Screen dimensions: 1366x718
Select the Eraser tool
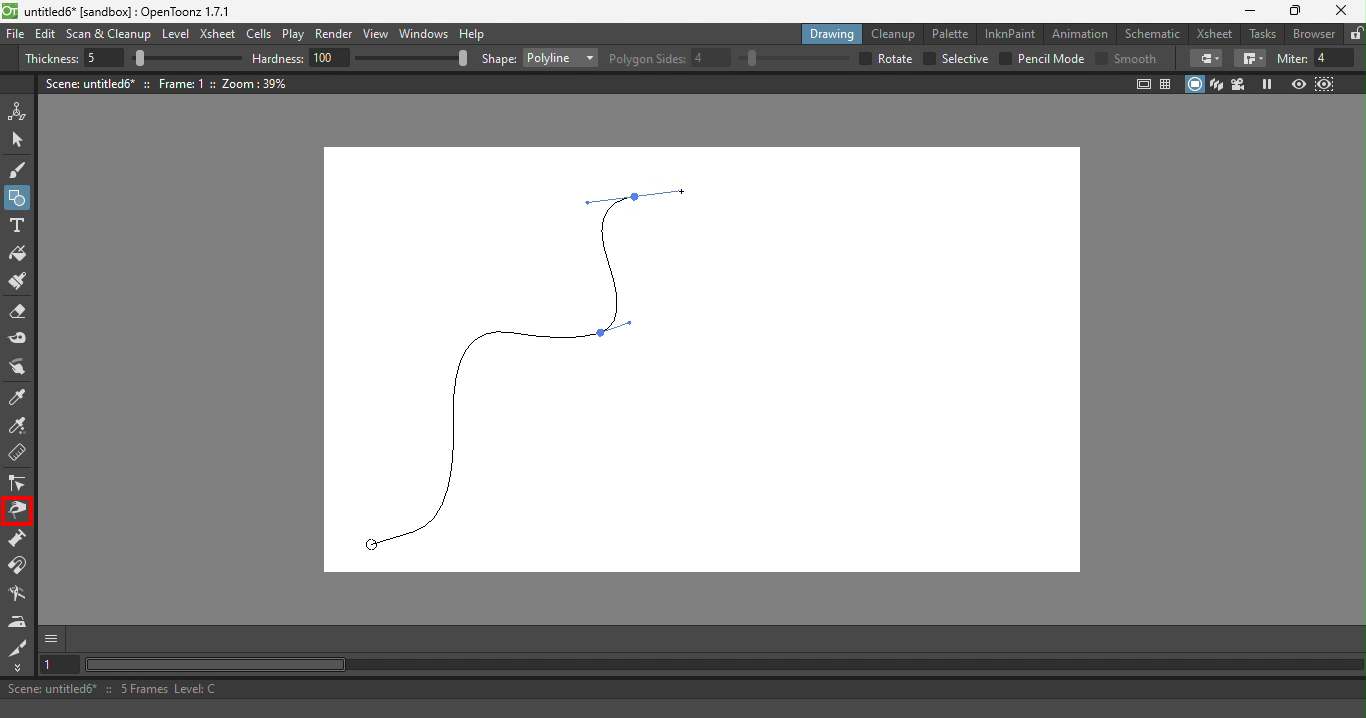pyautogui.click(x=17, y=312)
